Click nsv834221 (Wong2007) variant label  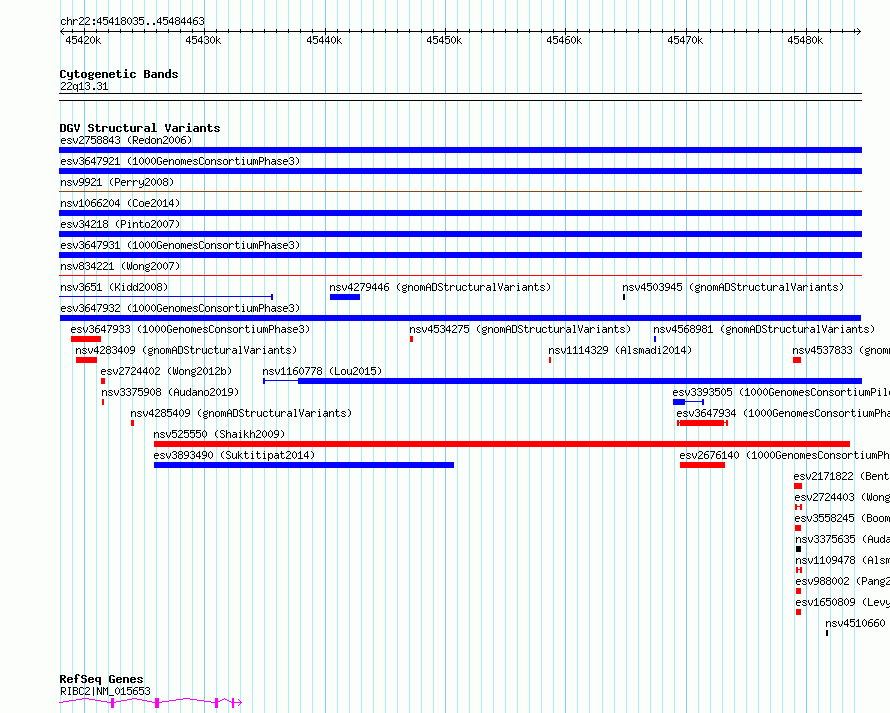point(120,266)
